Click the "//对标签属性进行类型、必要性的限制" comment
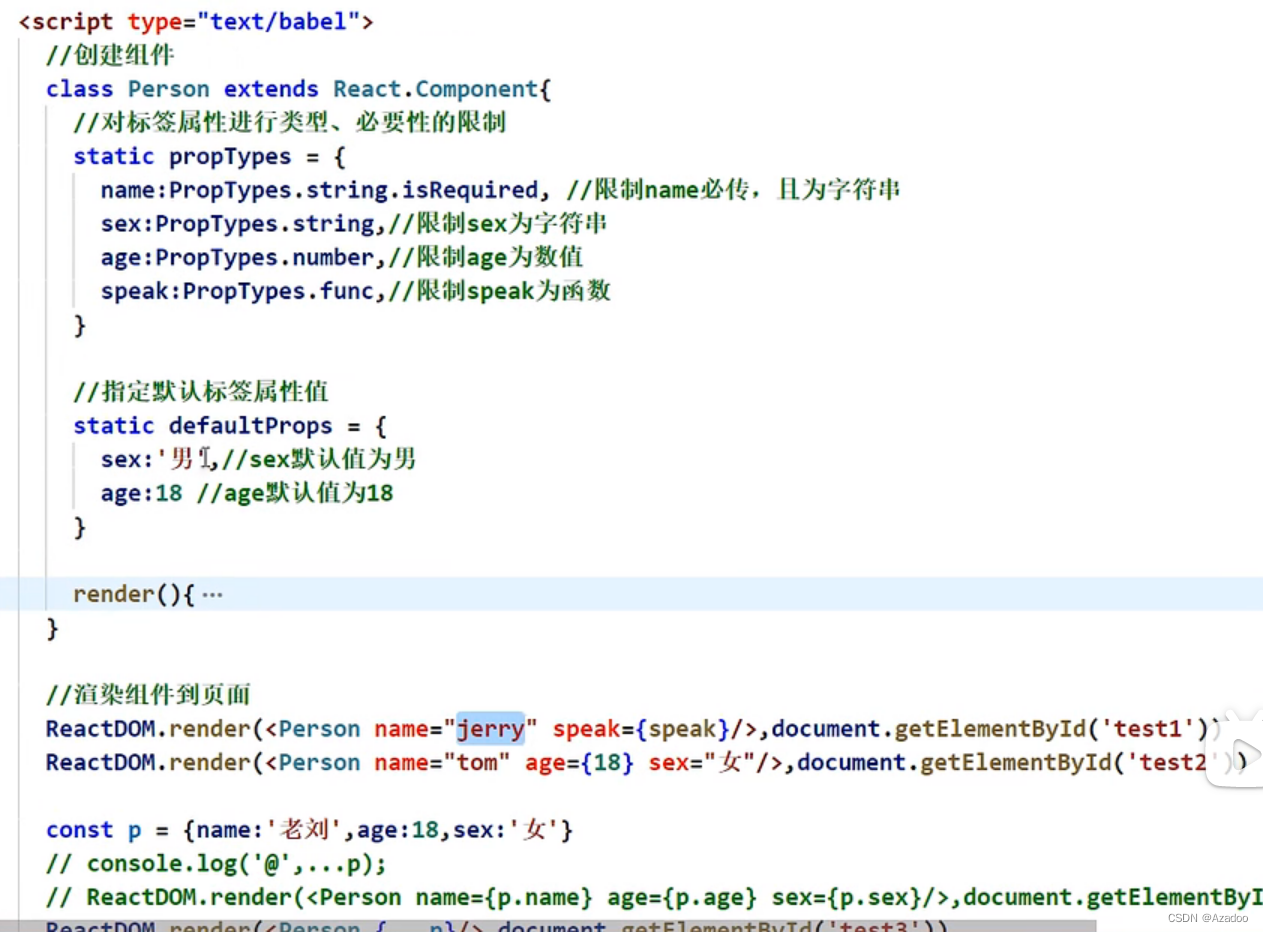The height and width of the screenshot is (932, 1263). [x=289, y=122]
